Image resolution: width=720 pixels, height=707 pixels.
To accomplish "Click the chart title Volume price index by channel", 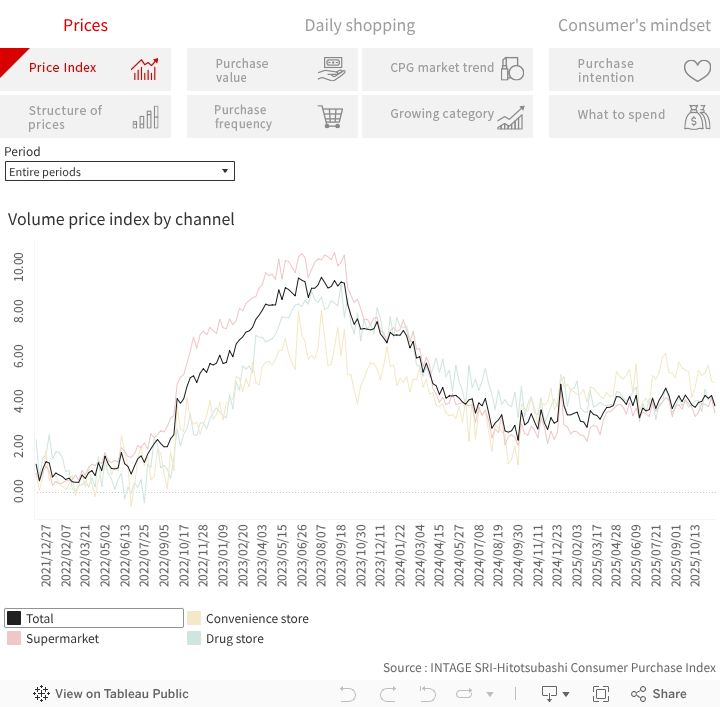I will pos(121,219).
